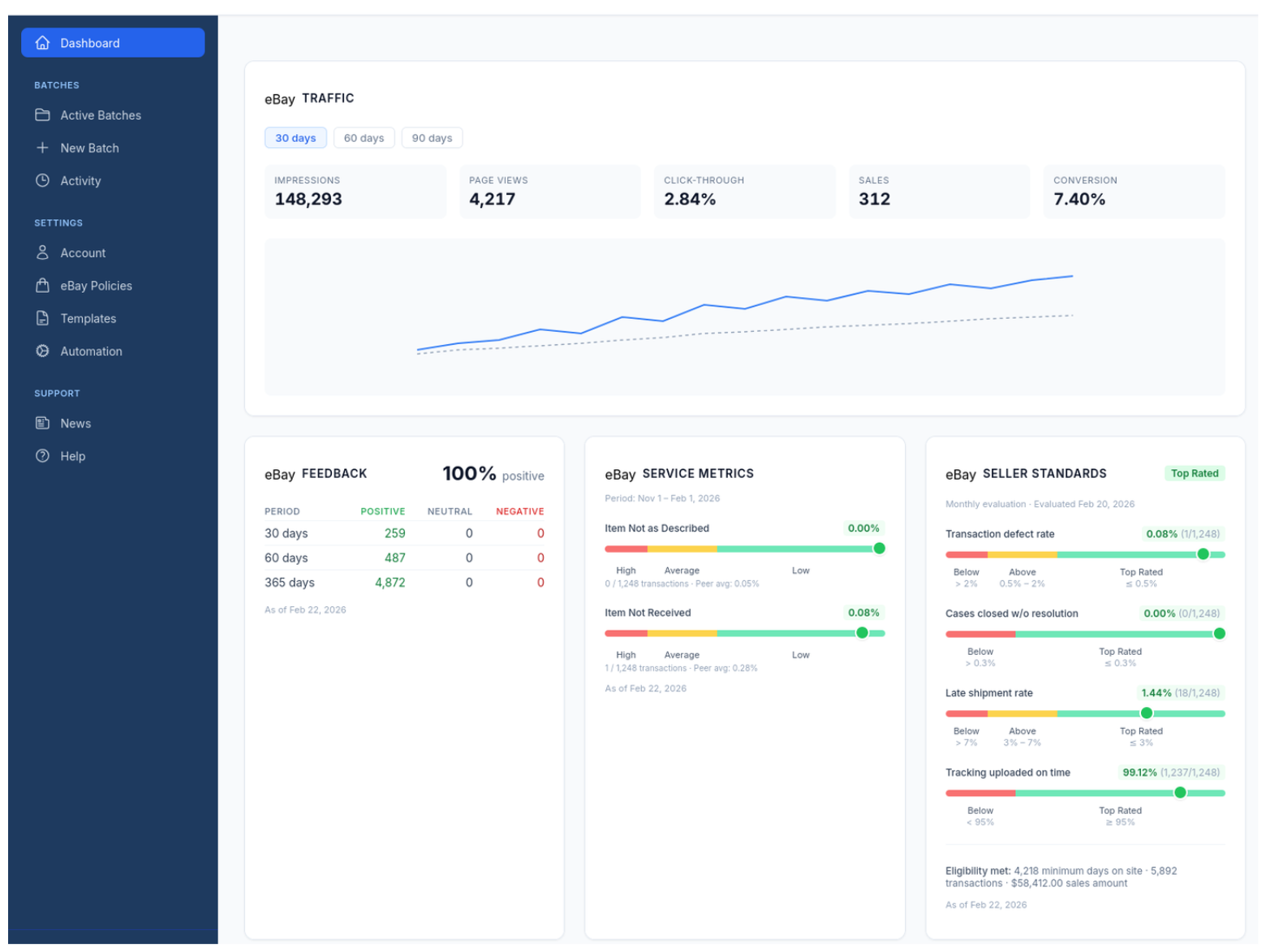The image size is (1266, 952).
Task: Select the Templates document icon
Action: click(x=42, y=318)
